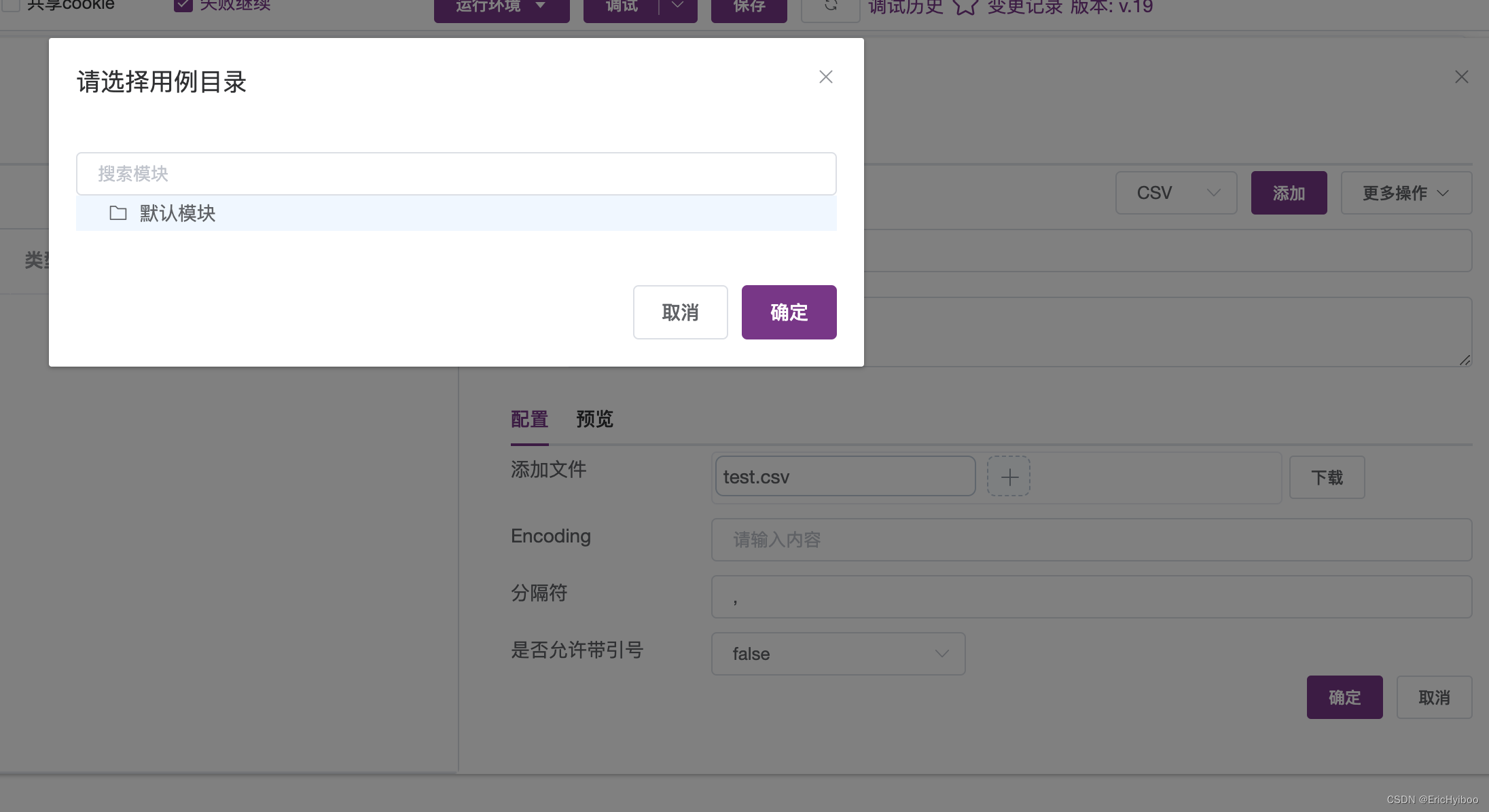Toggle the 失败继续 checkbox
Screen dimensions: 1489x812
tap(183, 5)
